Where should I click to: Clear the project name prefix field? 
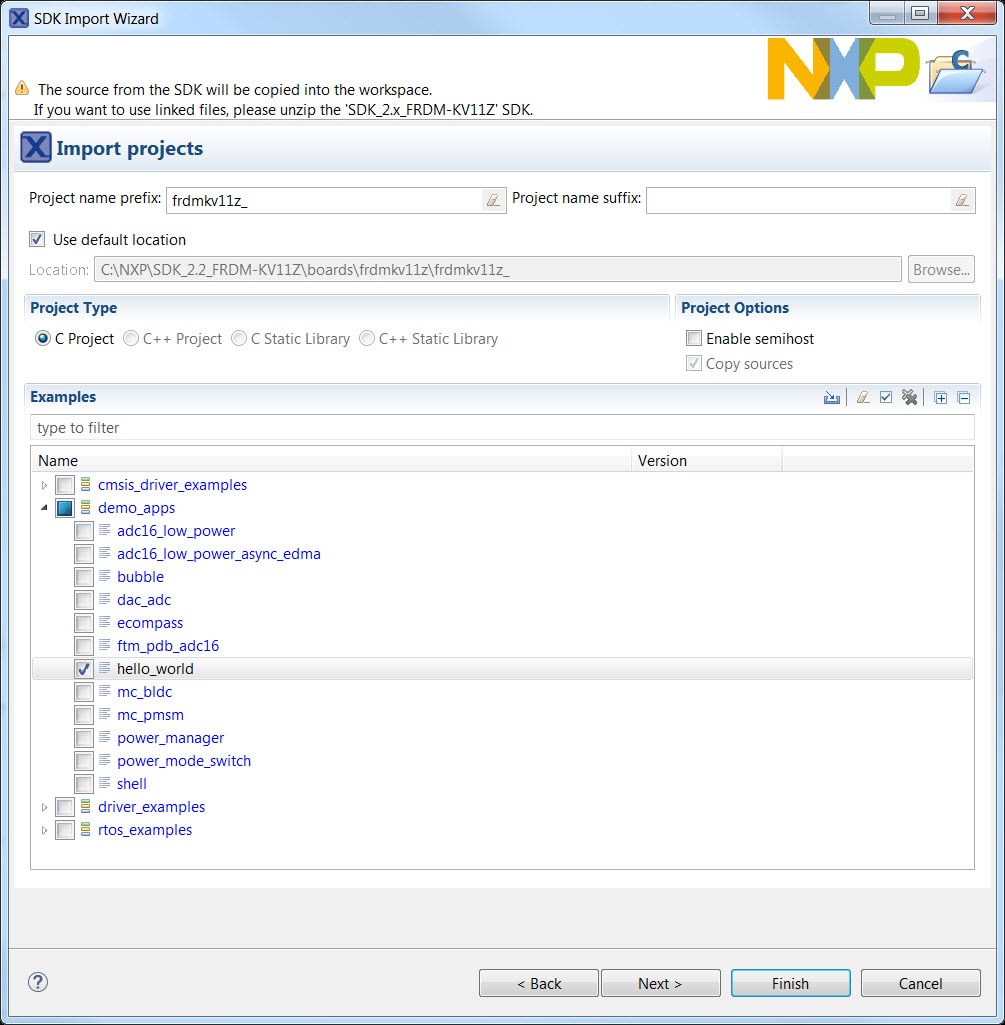pyautogui.click(x=492, y=200)
